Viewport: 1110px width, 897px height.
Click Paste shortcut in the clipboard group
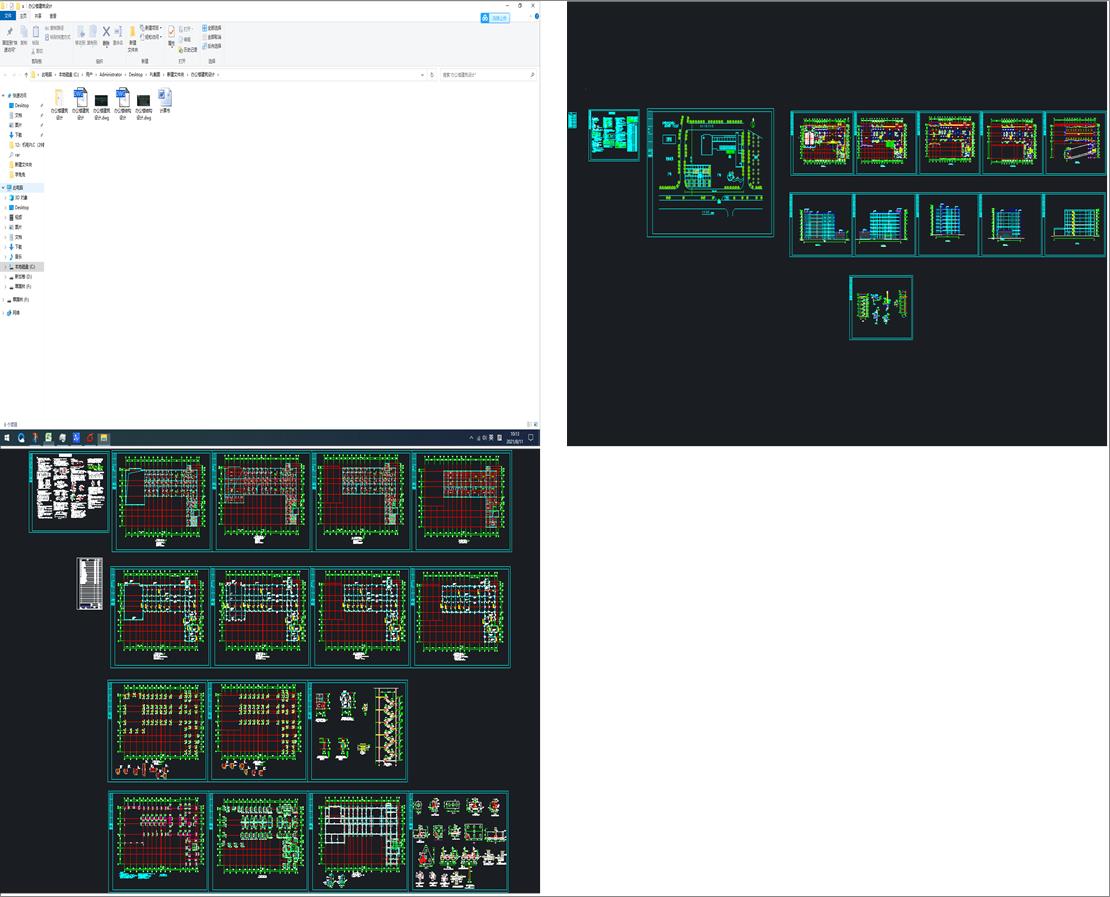[58, 37]
